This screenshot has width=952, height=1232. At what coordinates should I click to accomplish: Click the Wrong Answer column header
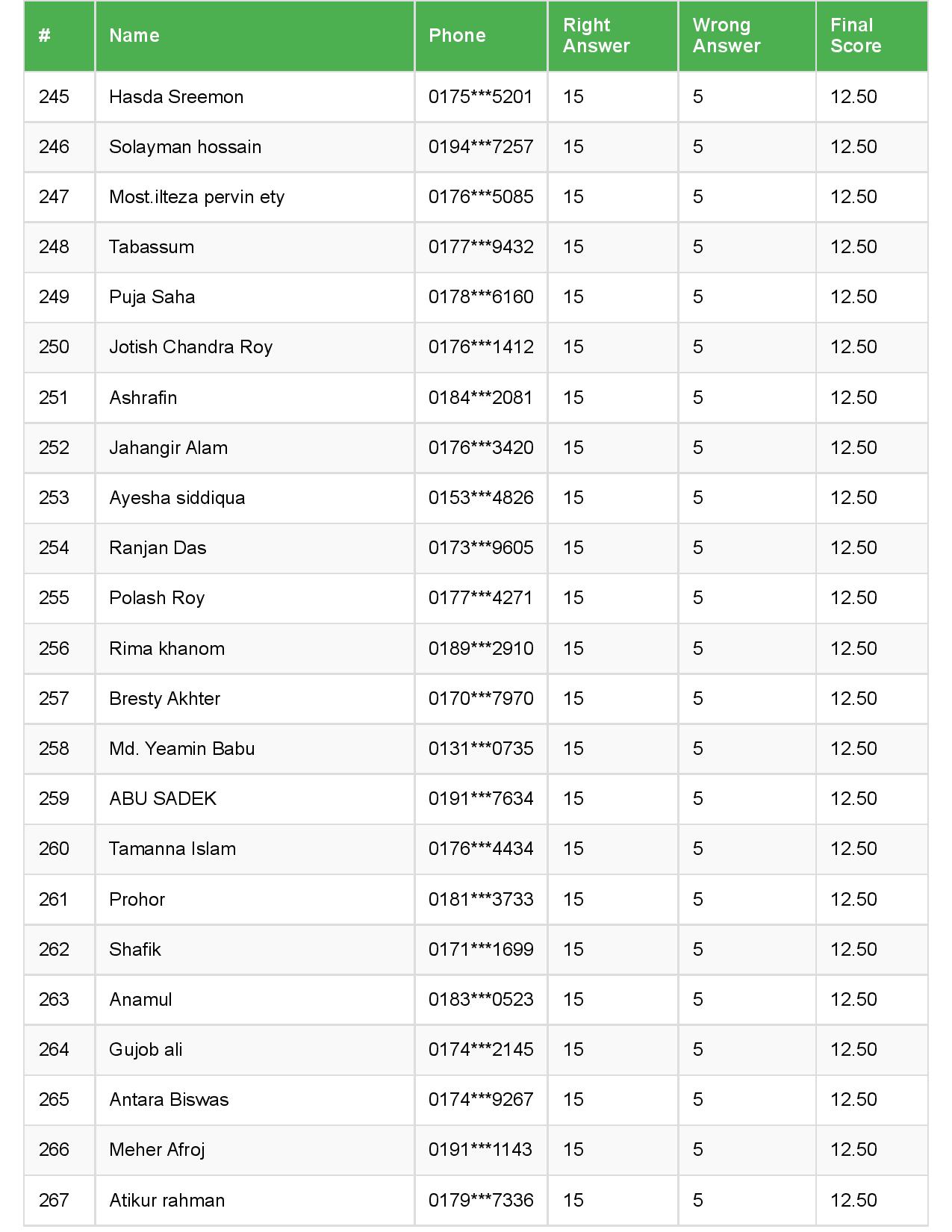726,36
